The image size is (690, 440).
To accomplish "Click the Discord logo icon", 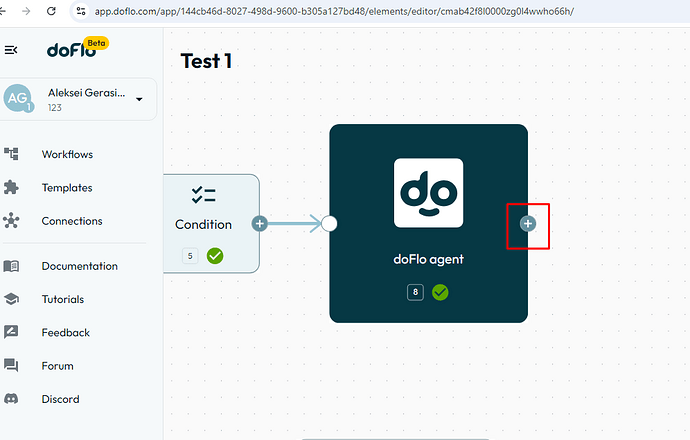I will pyautogui.click(x=11, y=399).
